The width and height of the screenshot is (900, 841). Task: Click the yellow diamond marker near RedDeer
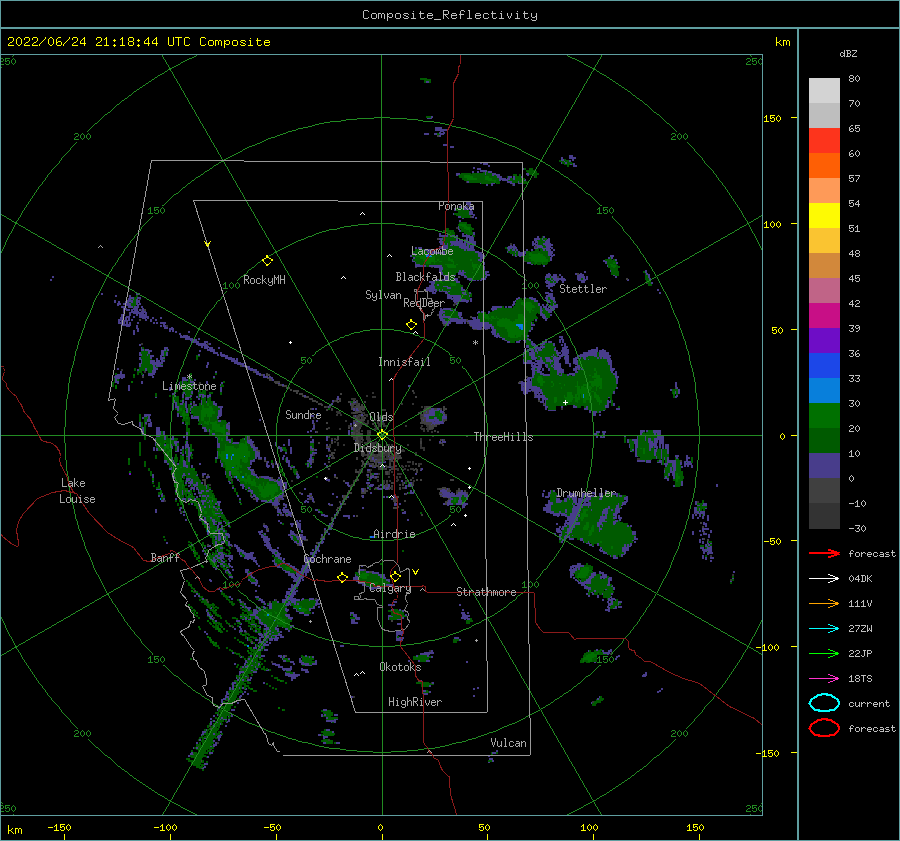[x=411, y=325]
